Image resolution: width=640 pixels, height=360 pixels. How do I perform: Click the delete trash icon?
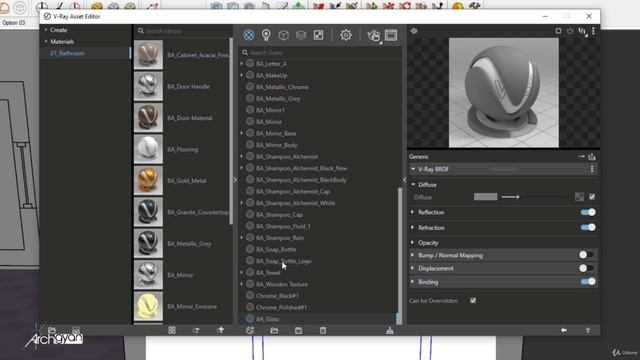point(323,330)
